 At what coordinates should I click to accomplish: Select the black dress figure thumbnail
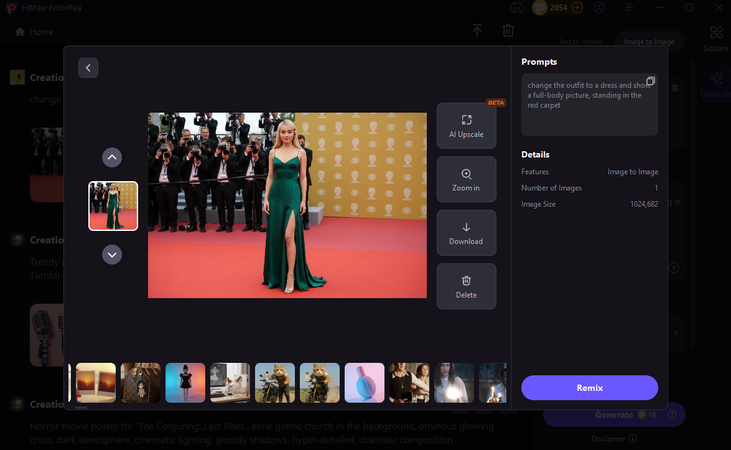pos(185,383)
